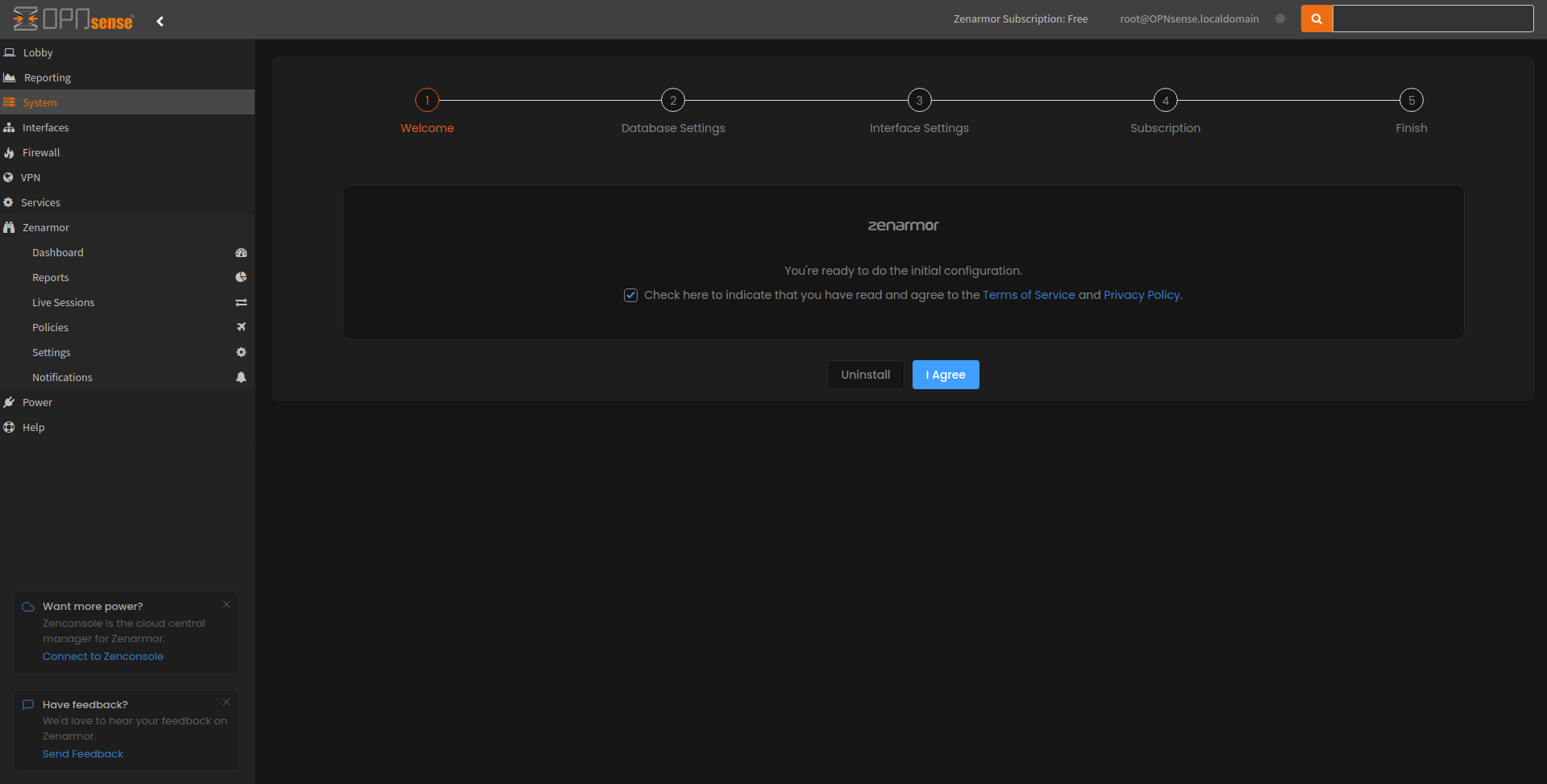This screenshot has height=784, width=1547.
Task: Click the Help lifebuoy icon
Action: coord(9,427)
